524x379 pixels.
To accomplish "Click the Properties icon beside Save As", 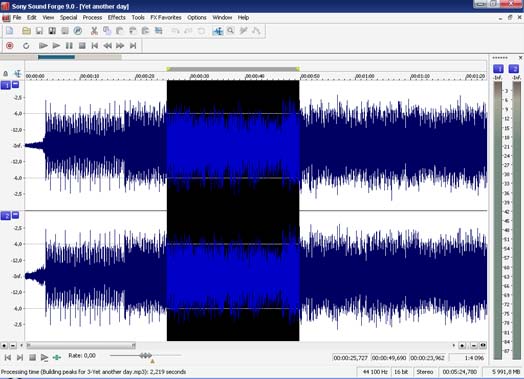I will (x=65, y=31).
